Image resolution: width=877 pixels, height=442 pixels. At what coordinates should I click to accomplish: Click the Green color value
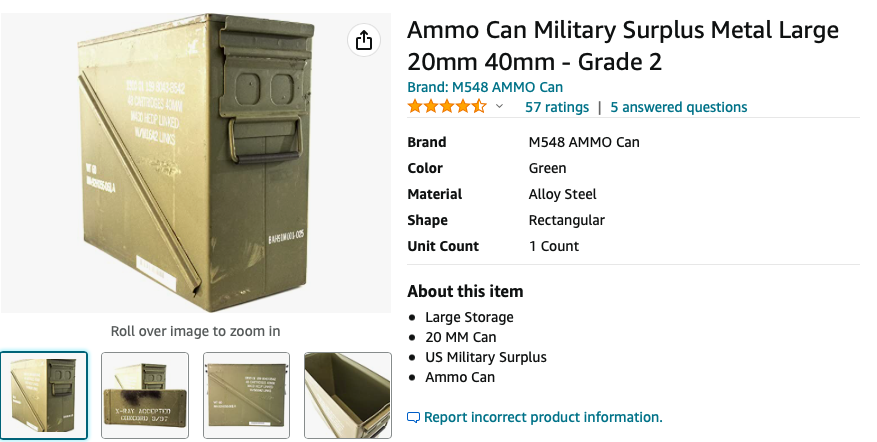547,168
